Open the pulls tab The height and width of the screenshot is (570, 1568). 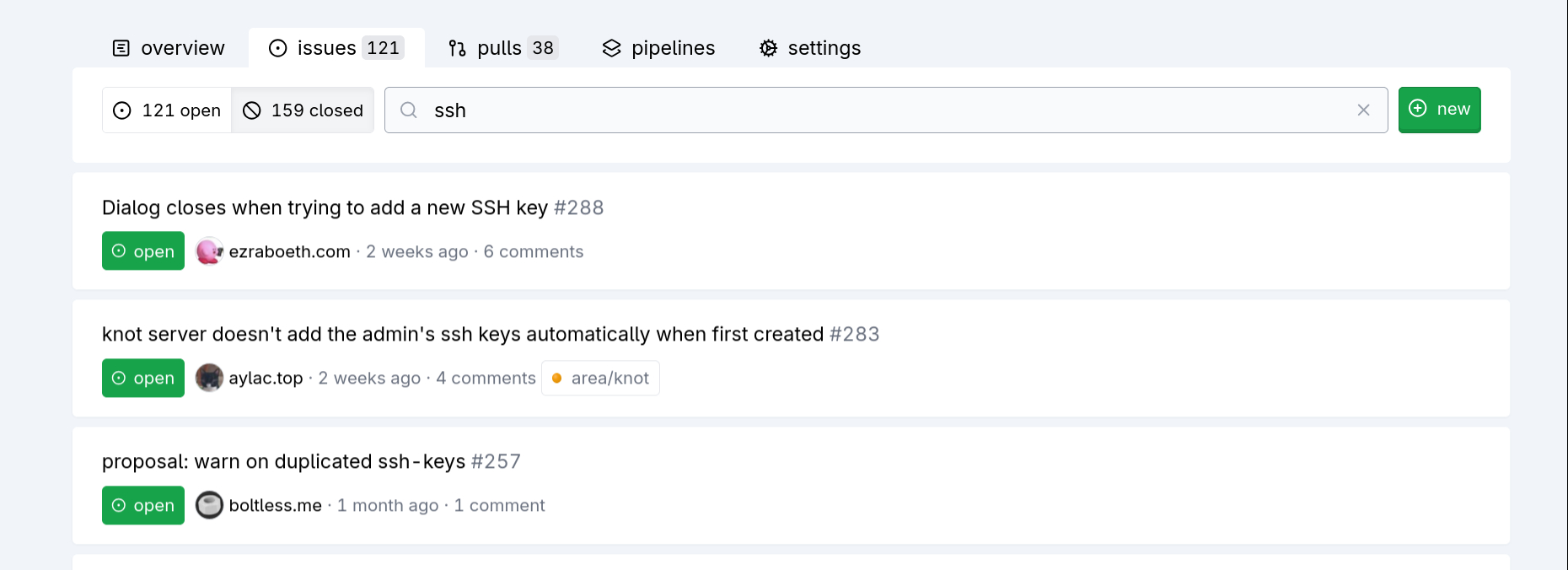pyautogui.click(x=503, y=48)
